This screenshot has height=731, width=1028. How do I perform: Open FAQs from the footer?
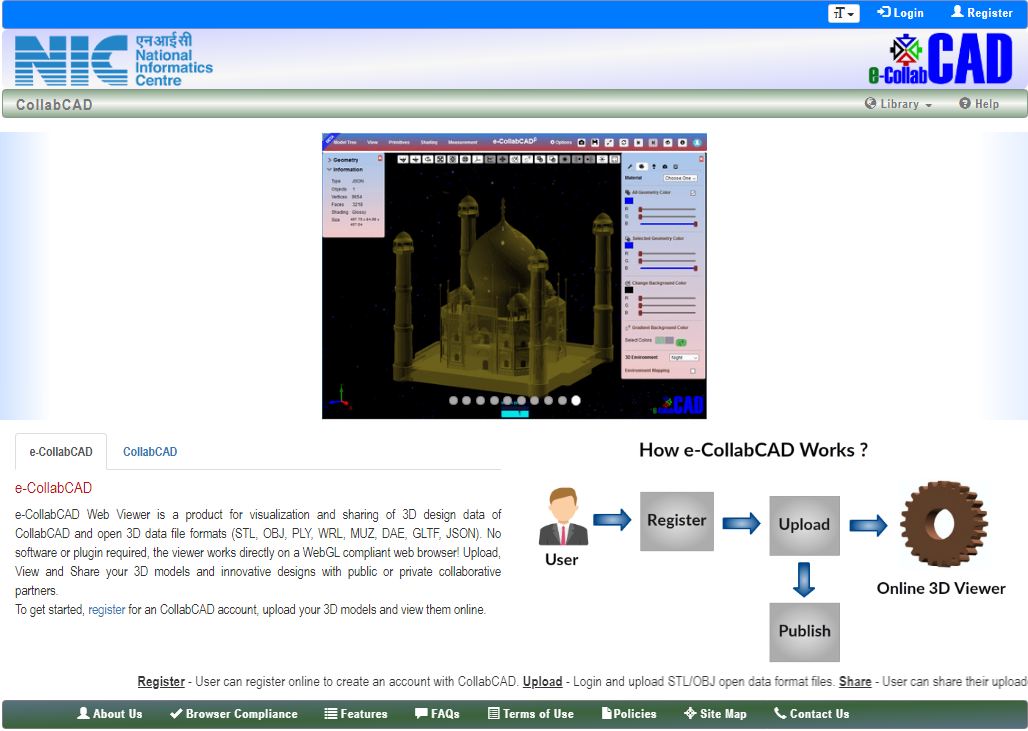(437, 714)
